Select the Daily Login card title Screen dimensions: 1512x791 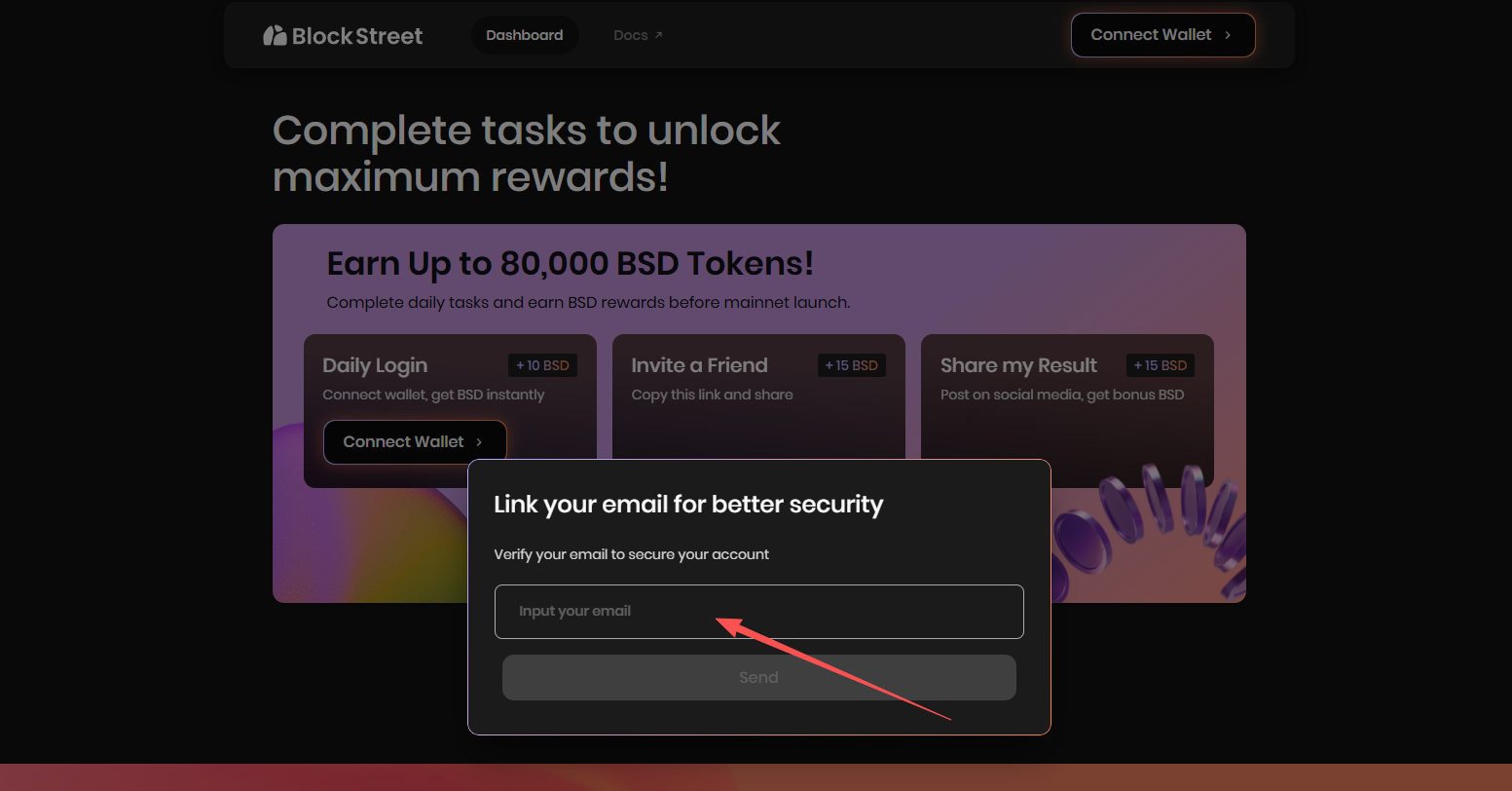tap(375, 365)
